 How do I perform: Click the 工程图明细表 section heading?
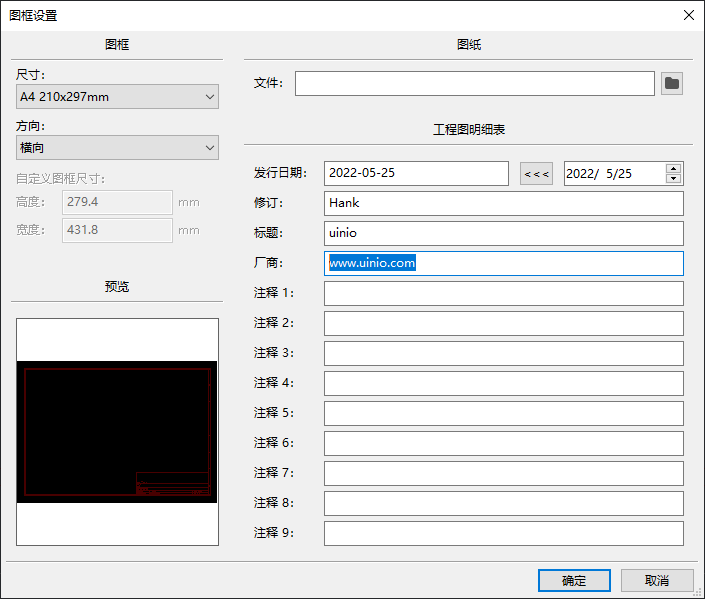pos(469,130)
